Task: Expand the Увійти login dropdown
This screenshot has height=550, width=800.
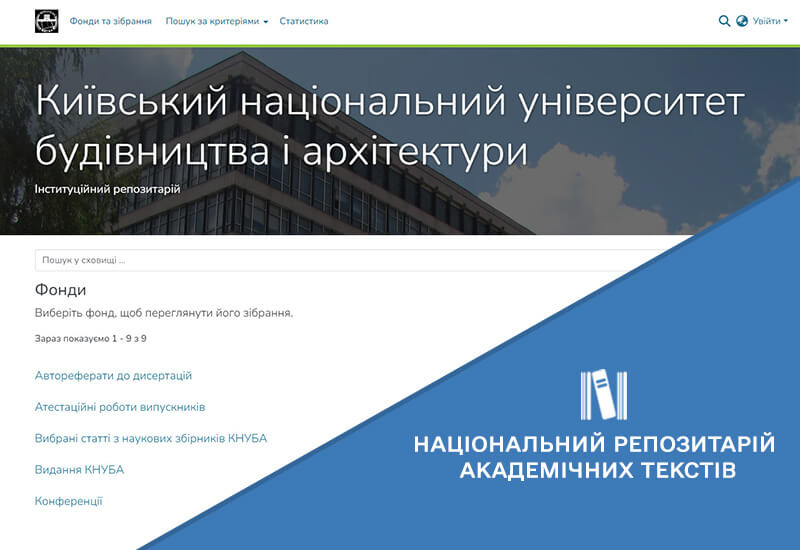Action: (770, 21)
